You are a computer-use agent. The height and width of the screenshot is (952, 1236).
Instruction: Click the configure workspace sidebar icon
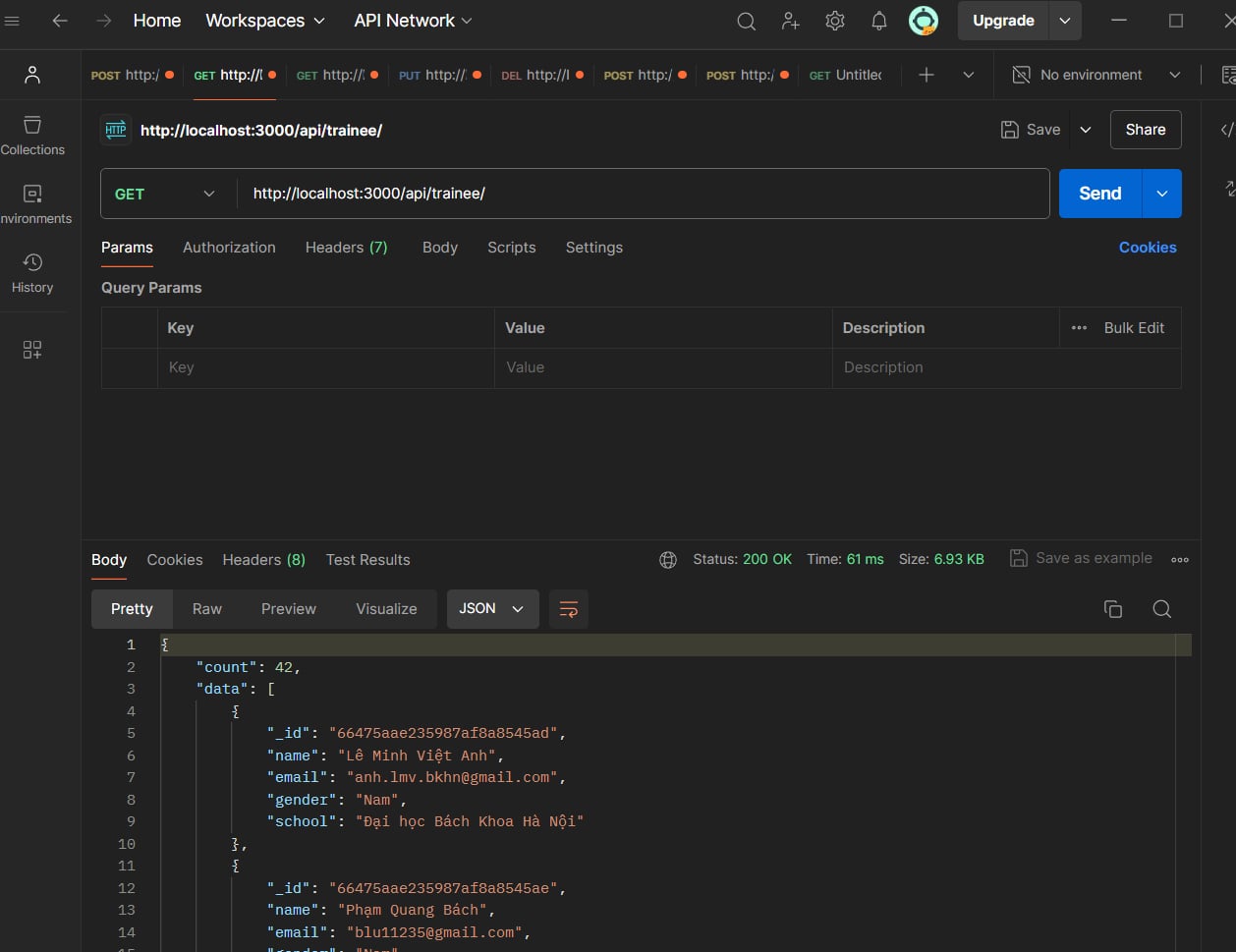coord(32,350)
